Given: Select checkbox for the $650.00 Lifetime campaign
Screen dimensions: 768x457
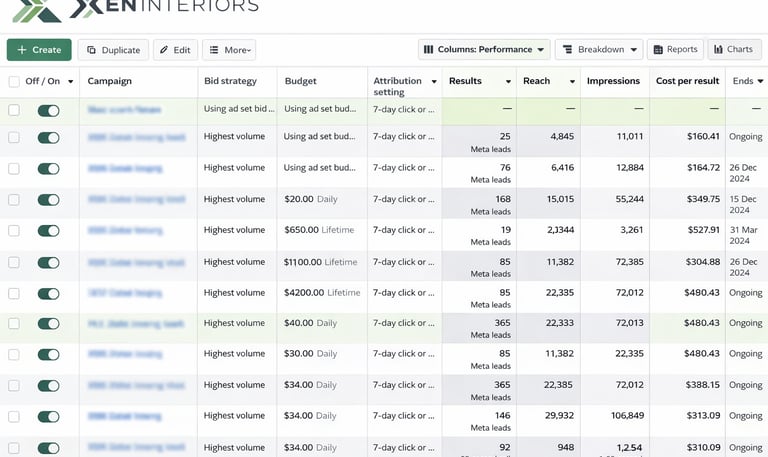Looking at the screenshot, I should 14,231.
